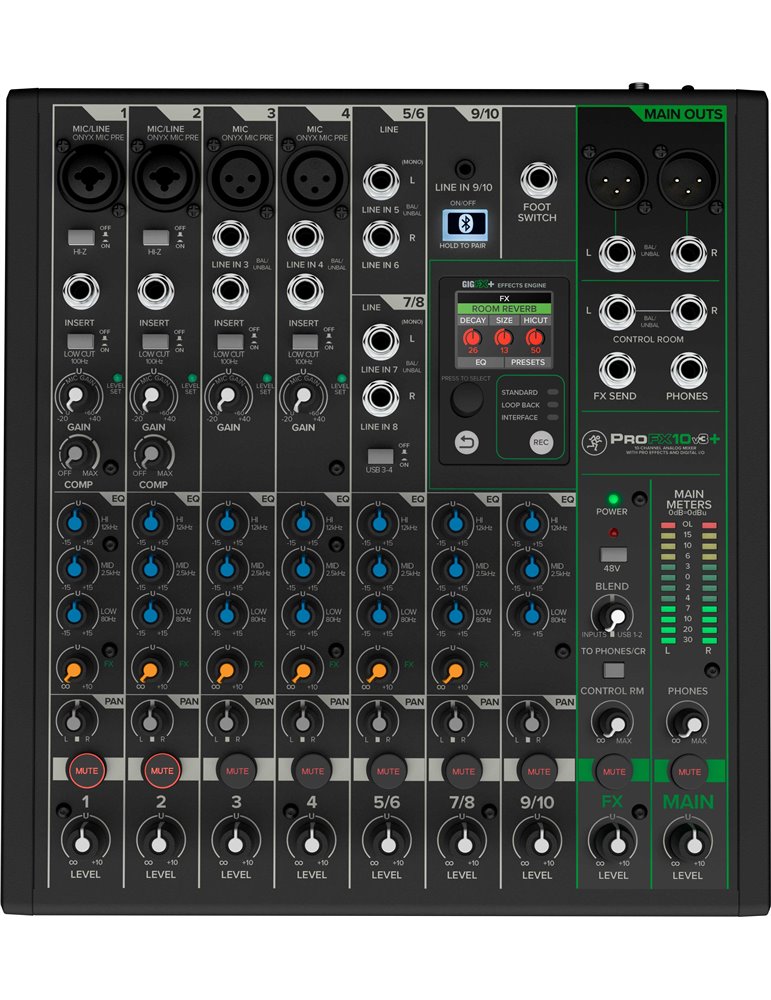Select the DECAY parameter on the display
Screen dimensions: 771x1000
473,320
